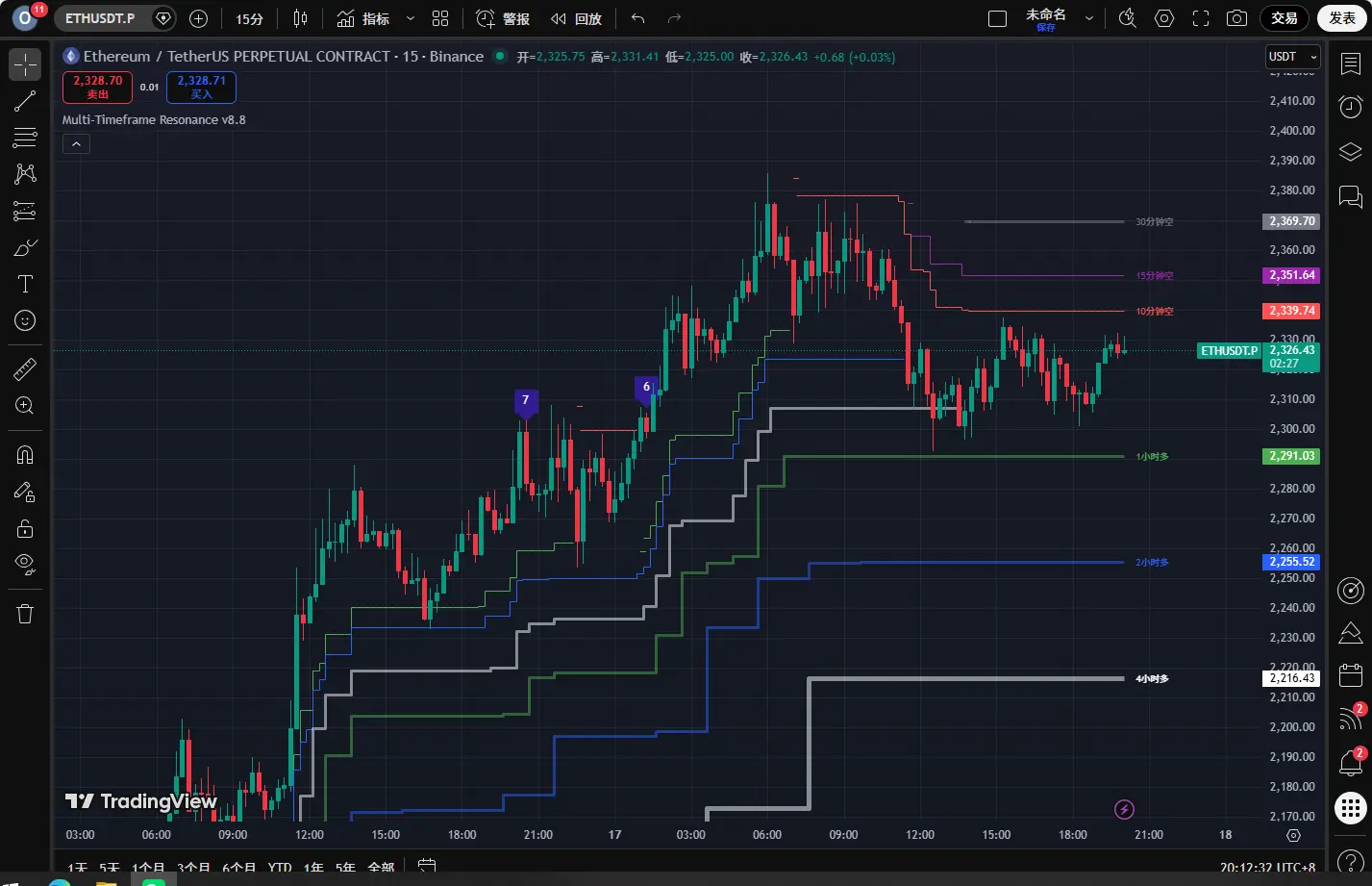Take a chart snapshot with camera icon
This screenshot has width=1372, height=886.
point(1237,18)
